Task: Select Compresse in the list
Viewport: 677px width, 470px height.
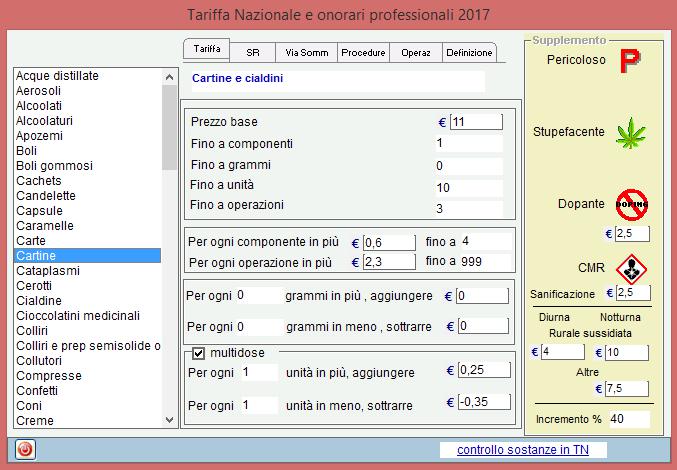Action: pos(88,376)
